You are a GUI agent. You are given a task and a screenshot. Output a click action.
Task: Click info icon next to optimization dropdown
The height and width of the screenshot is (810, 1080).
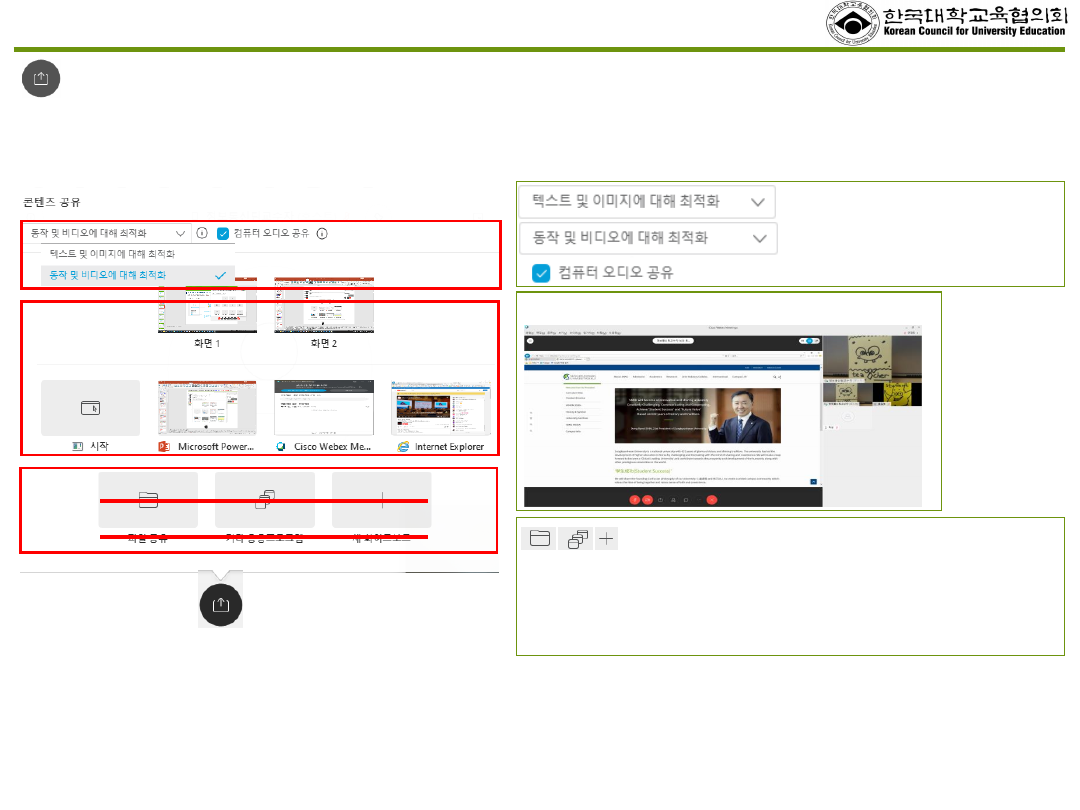point(202,233)
